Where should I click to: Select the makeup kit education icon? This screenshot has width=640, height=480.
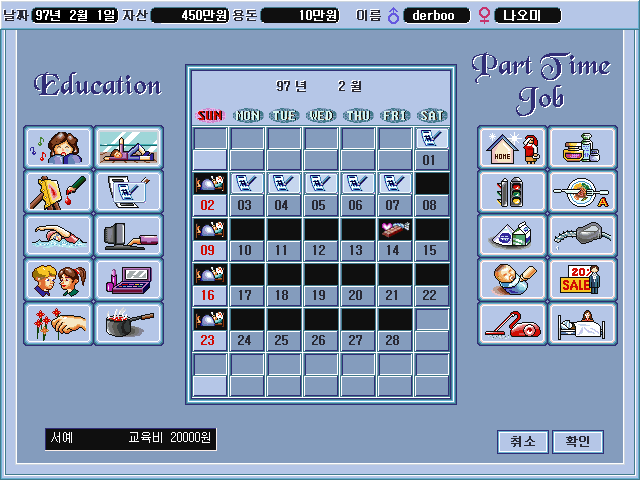[x=129, y=279]
